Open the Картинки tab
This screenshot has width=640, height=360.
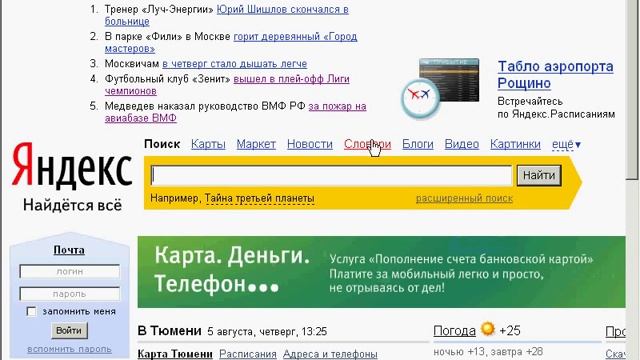click(515, 144)
